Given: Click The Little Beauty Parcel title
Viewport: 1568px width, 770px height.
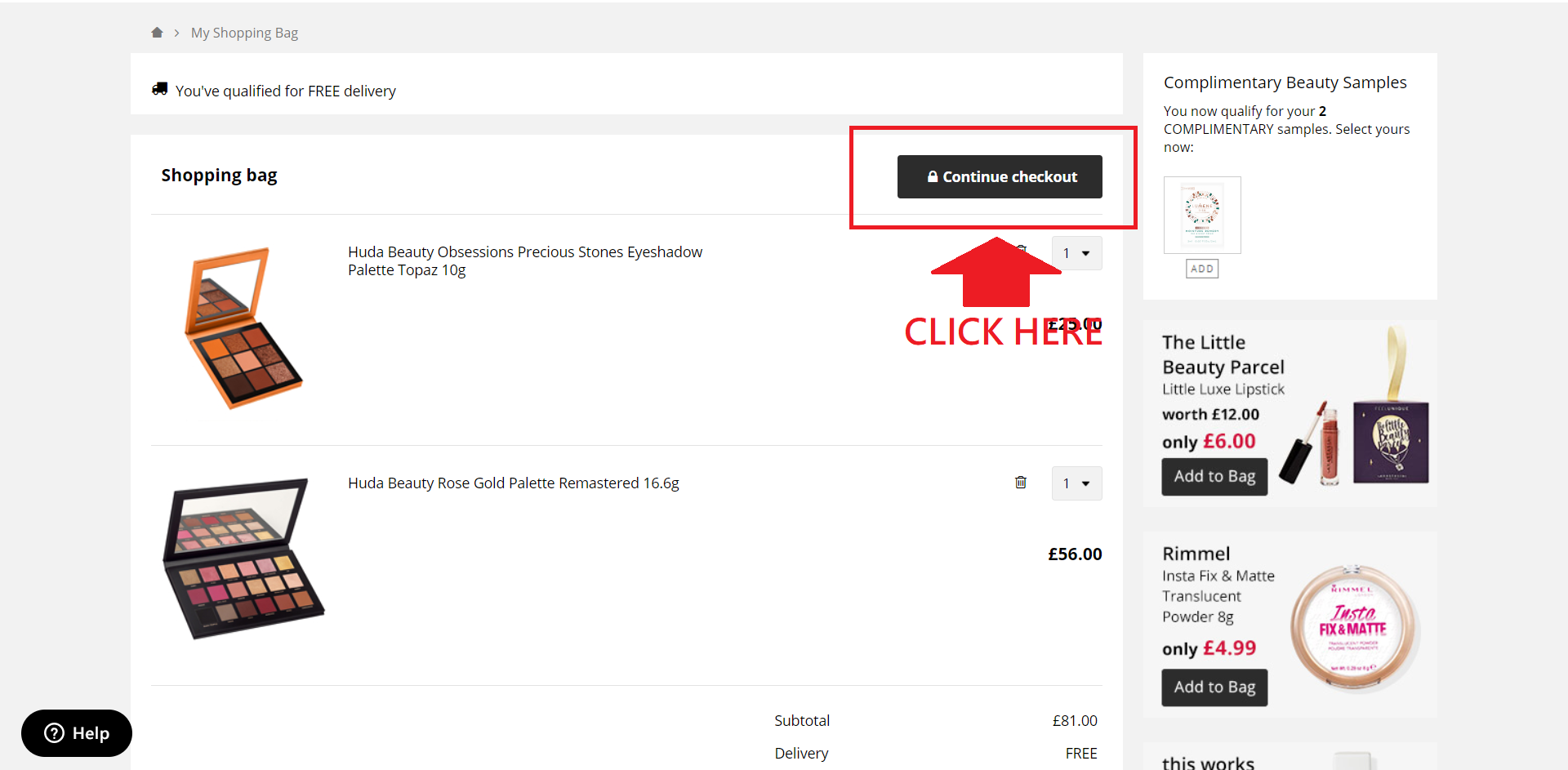Looking at the screenshot, I should pyautogui.click(x=1223, y=354).
